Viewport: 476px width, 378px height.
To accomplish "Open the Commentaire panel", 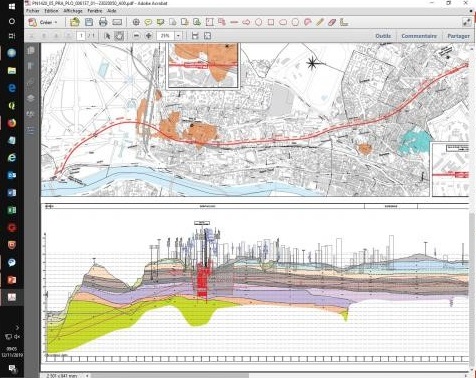I will (419, 36).
